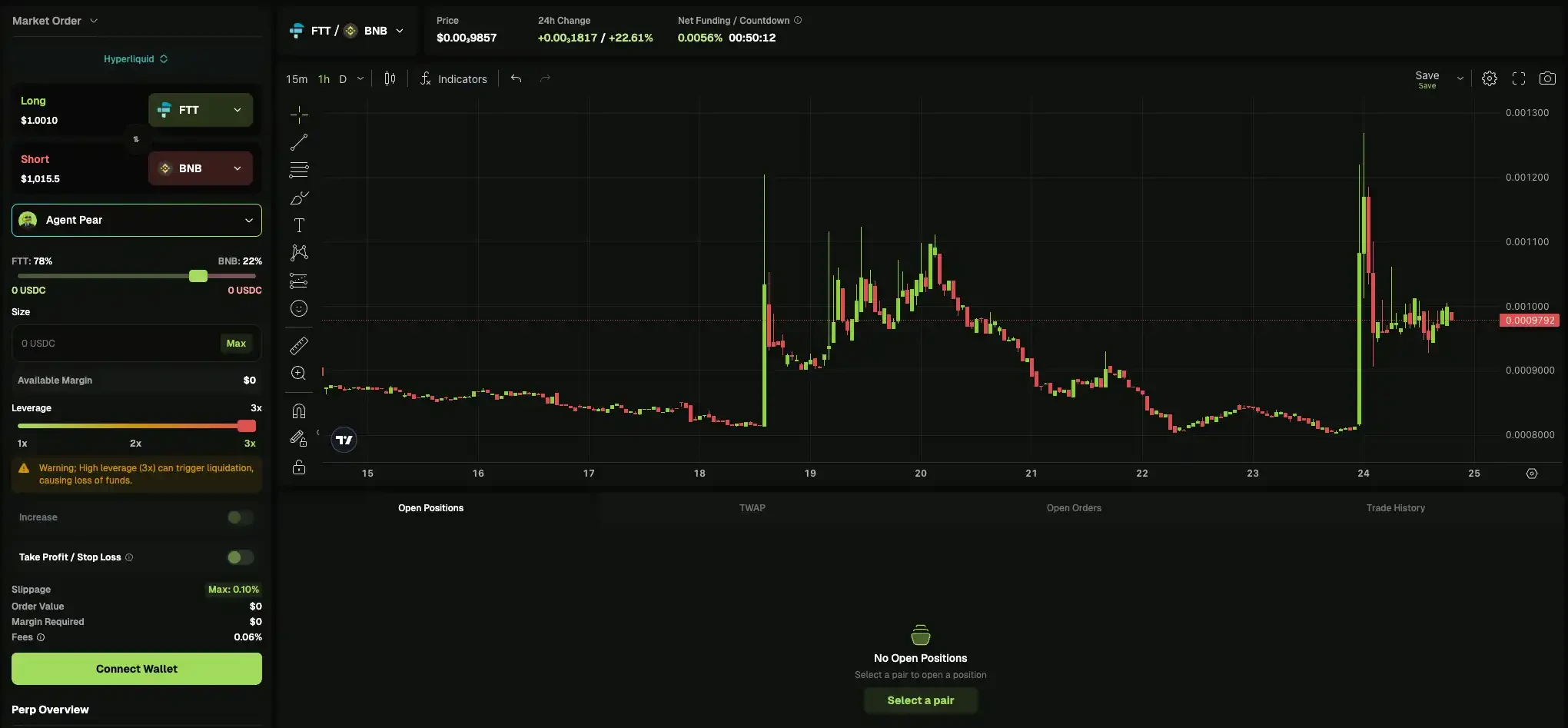Disable the Take Profit / Stop Loss toggle

239,557
